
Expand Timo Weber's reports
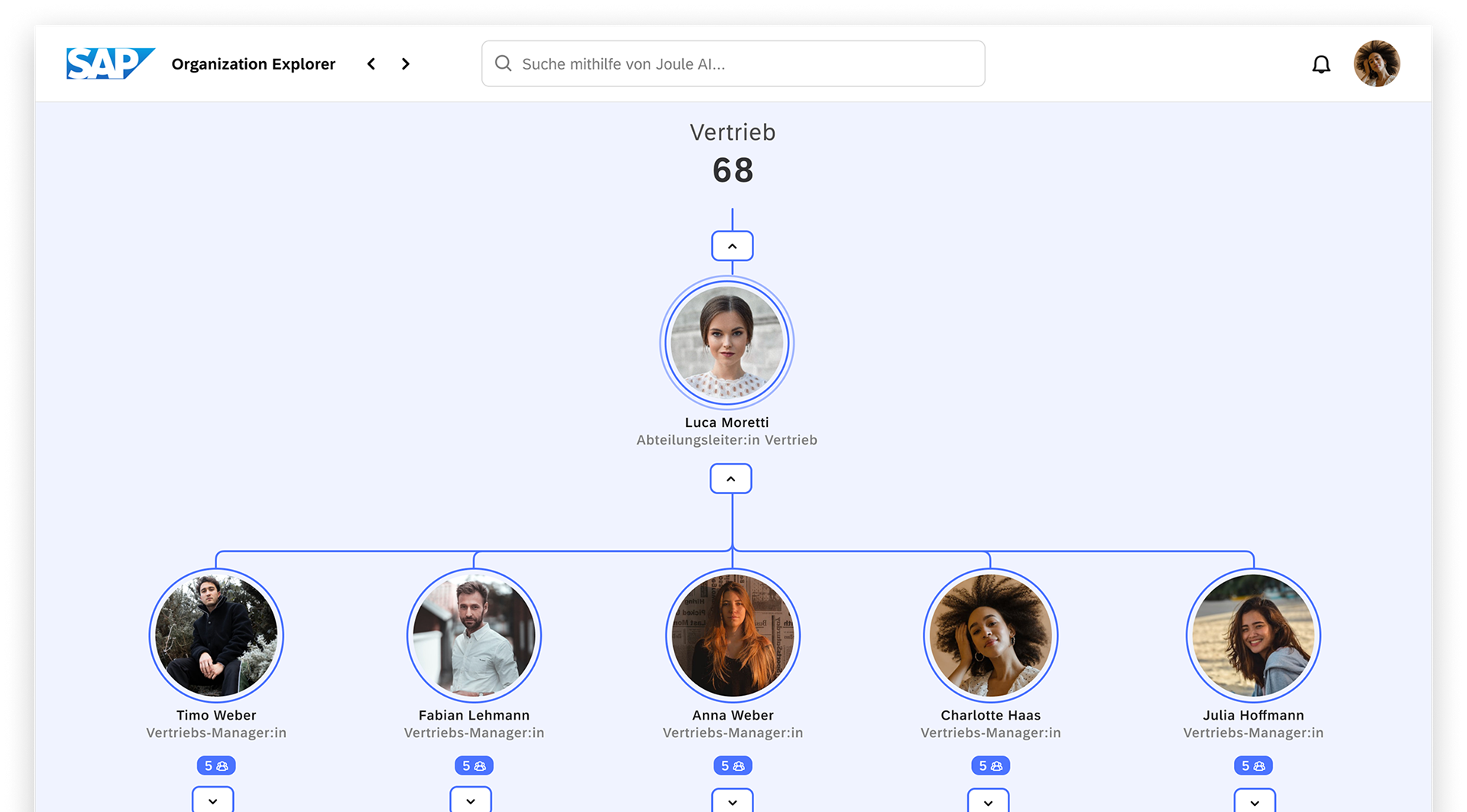[x=212, y=800]
